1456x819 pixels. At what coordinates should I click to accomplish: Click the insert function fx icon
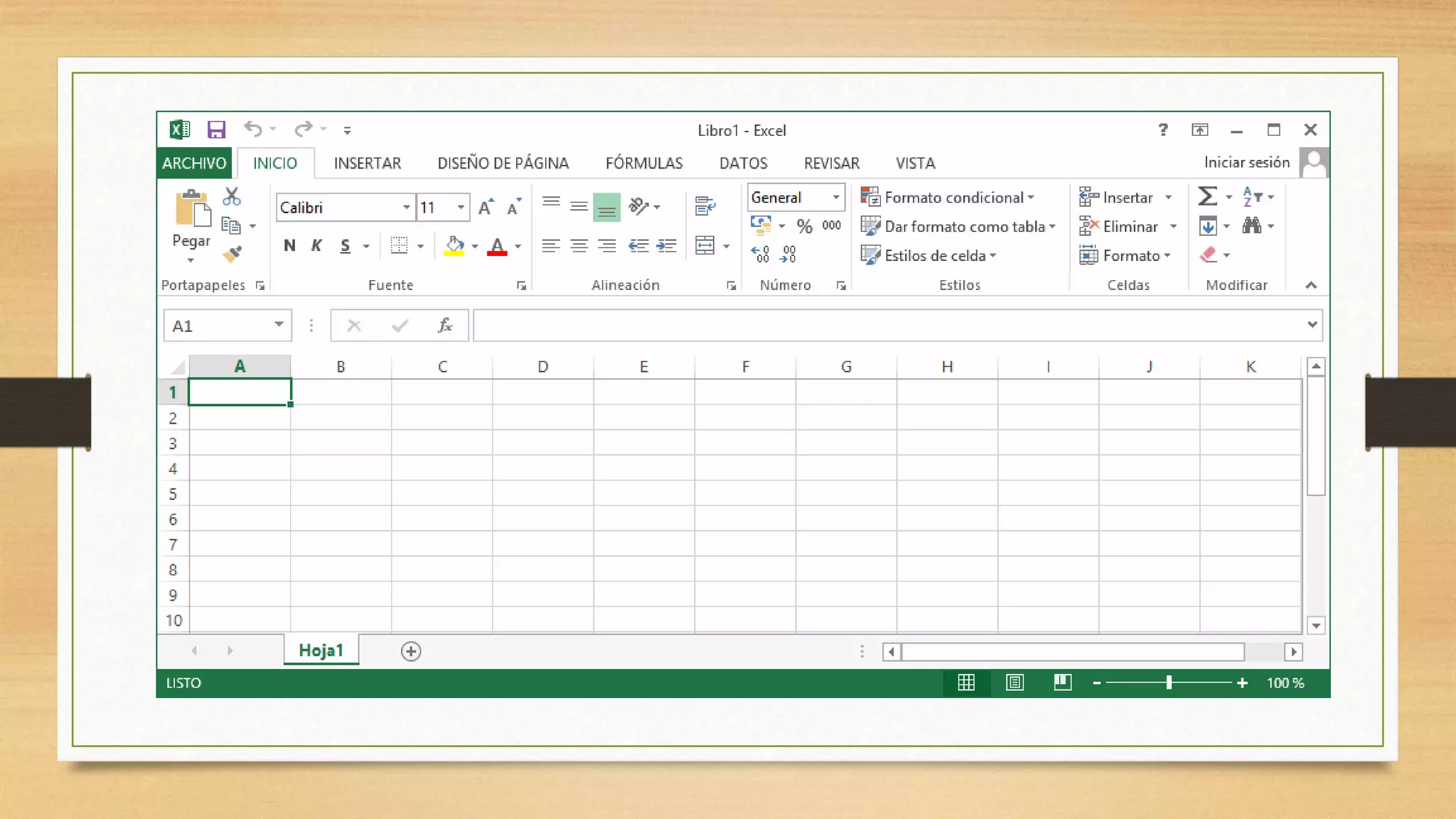click(445, 326)
